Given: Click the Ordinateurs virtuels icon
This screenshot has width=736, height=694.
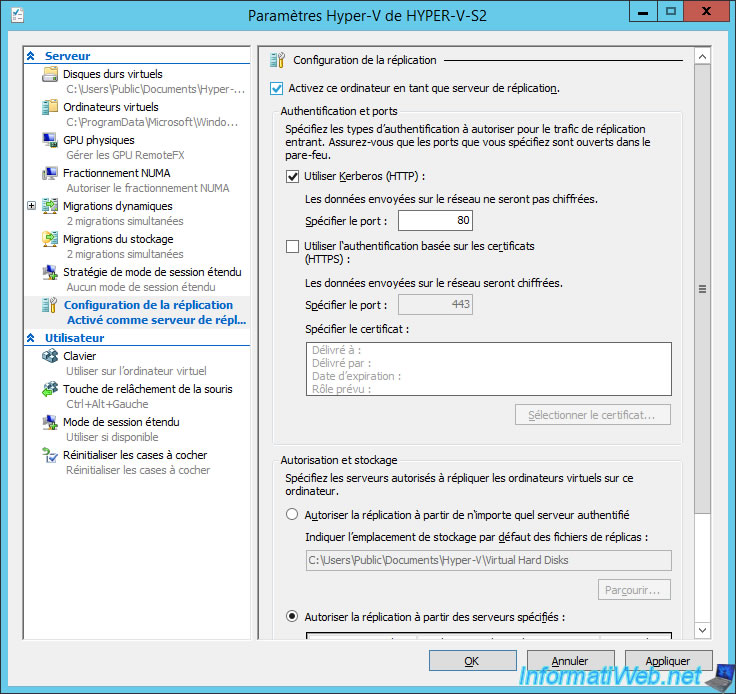Looking at the screenshot, I should [x=50, y=108].
